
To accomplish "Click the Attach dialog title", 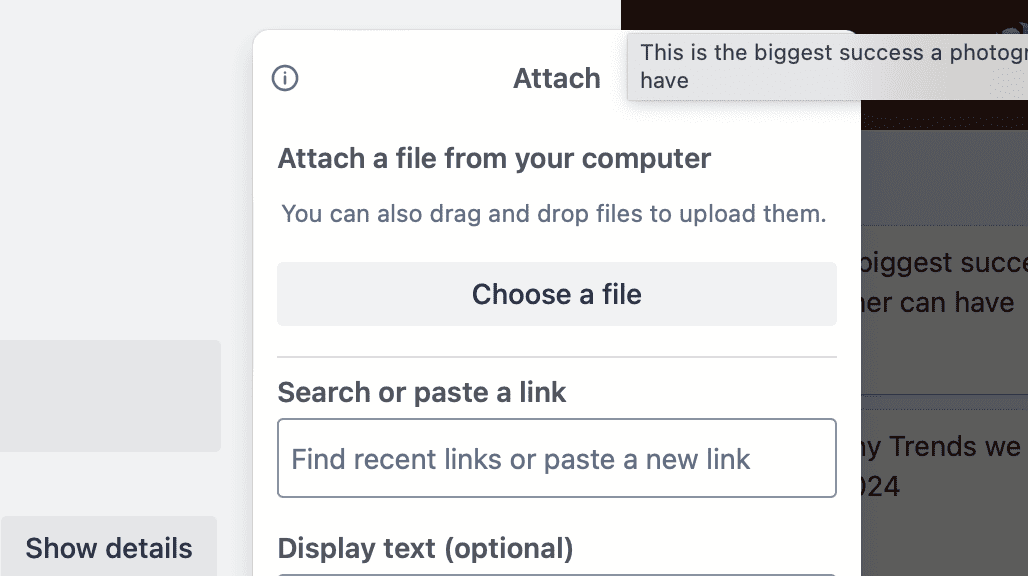I will (x=557, y=78).
